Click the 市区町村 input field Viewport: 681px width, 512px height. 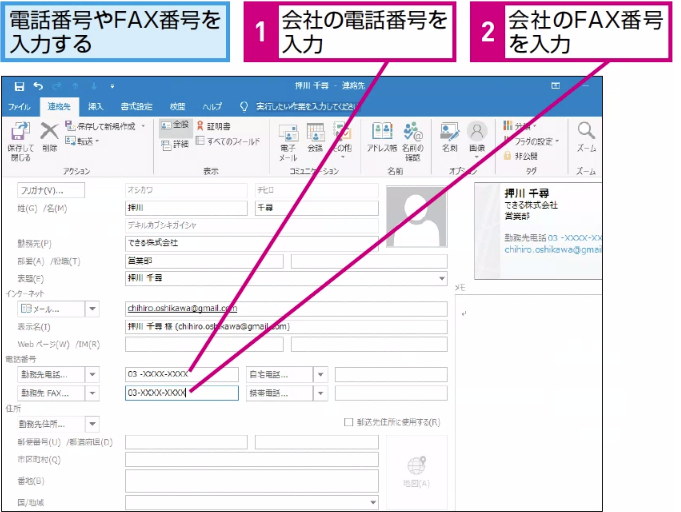point(251,459)
